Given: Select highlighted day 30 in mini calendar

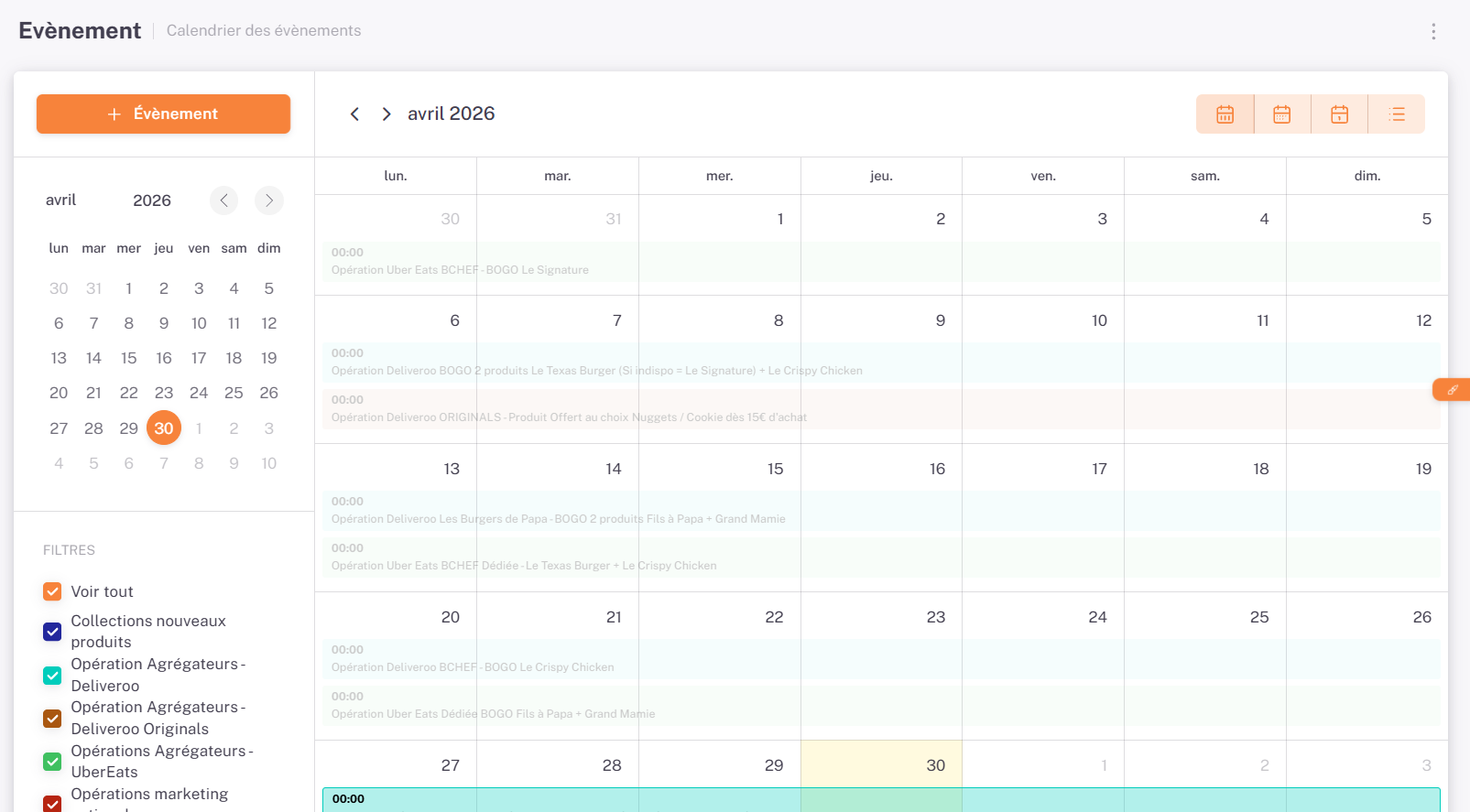Looking at the screenshot, I should [x=164, y=428].
